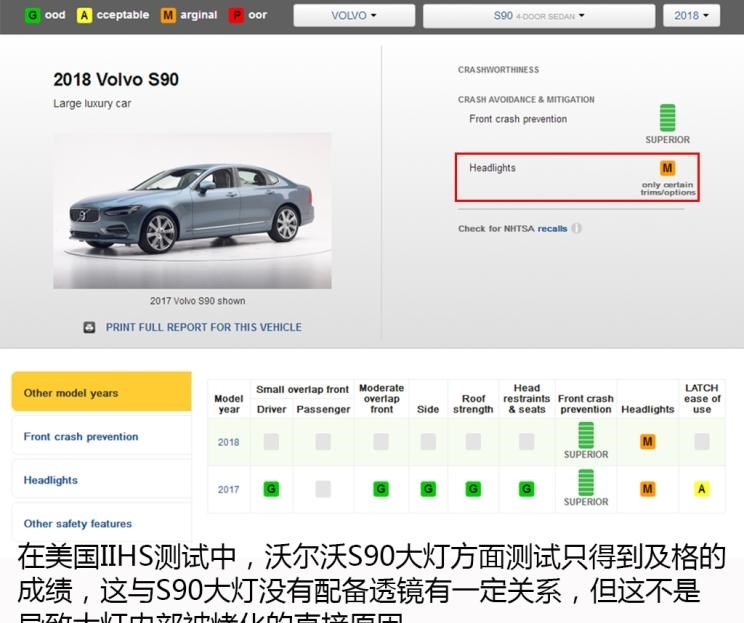Click the printer icon beside print report
Screen dimensions: 744x623
[89, 327]
